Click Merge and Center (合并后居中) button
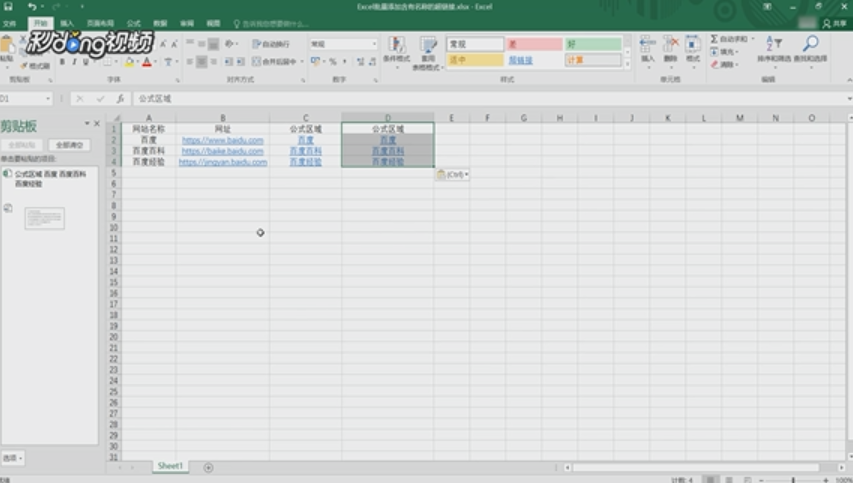Viewport: 853px width, 483px height. 275,61
